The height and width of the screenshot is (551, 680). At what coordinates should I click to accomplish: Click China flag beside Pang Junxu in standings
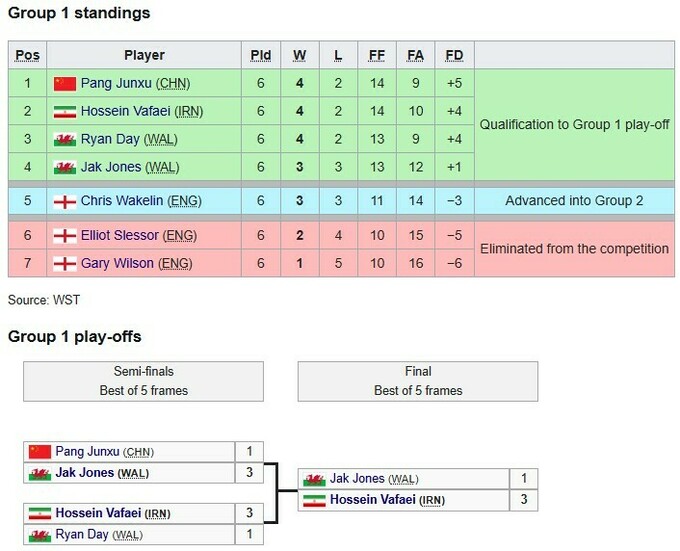pyautogui.click(x=65, y=83)
